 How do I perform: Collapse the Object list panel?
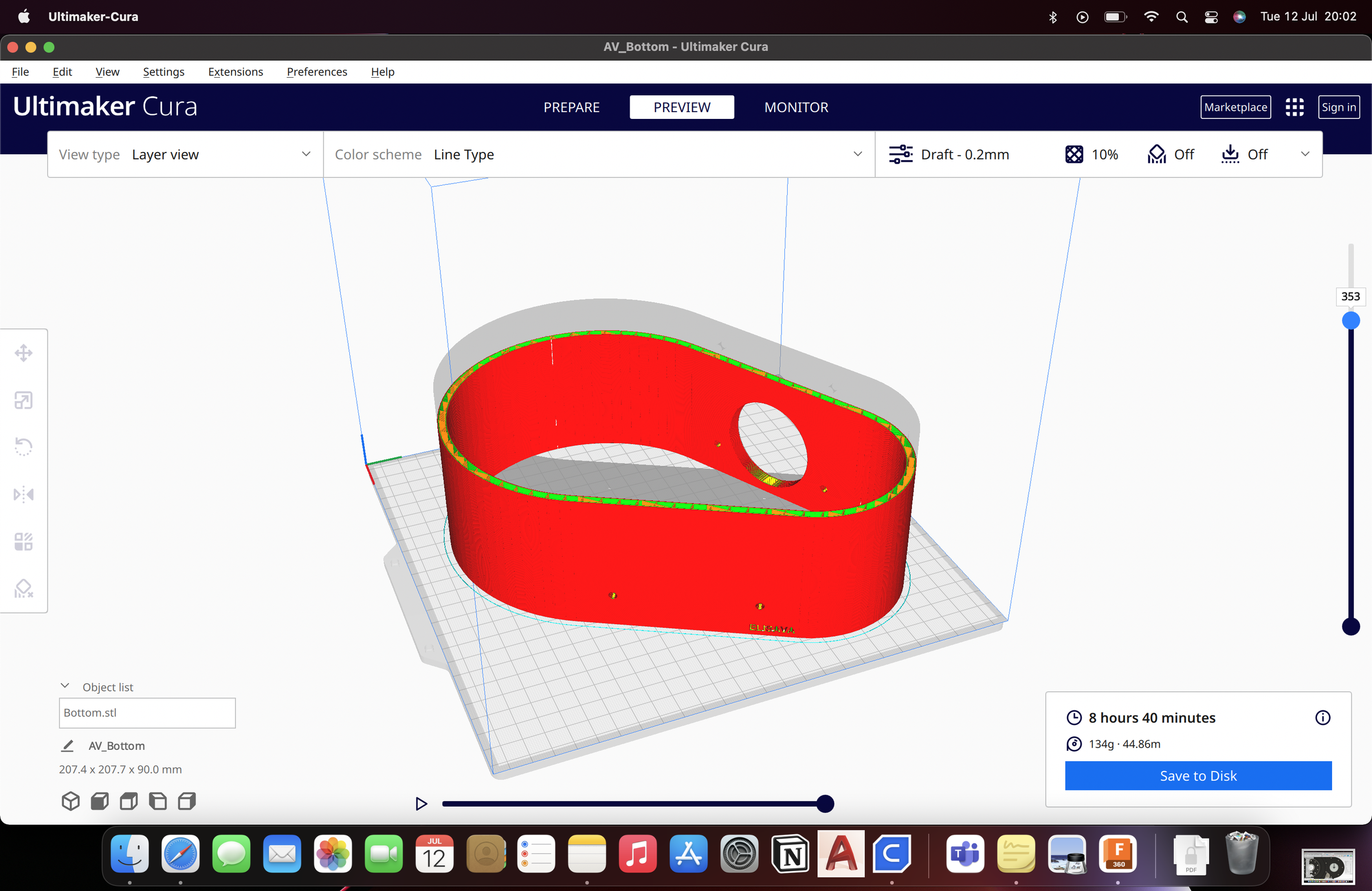point(65,686)
